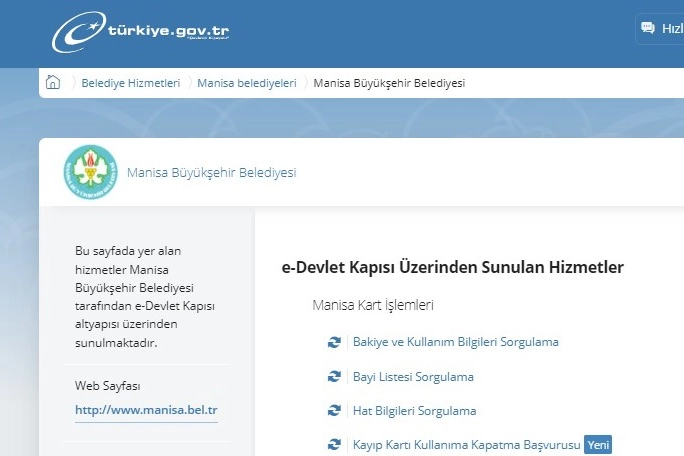This screenshot has height=456, width=684.
Task: Click the speech bubble chat icon
Action: coord(648,28)
